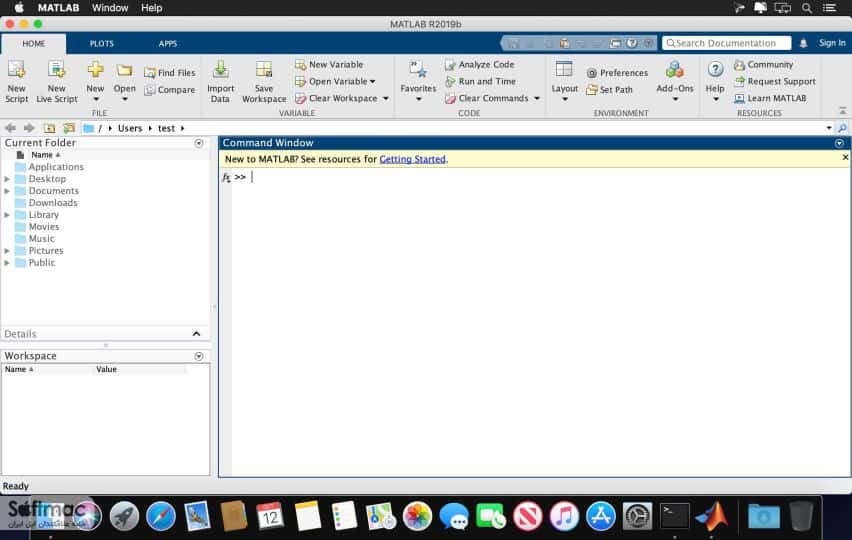The height and width of the screenshot is (540, 852).
Task: Run Analyze Code
Action: (x=479, y=65)
